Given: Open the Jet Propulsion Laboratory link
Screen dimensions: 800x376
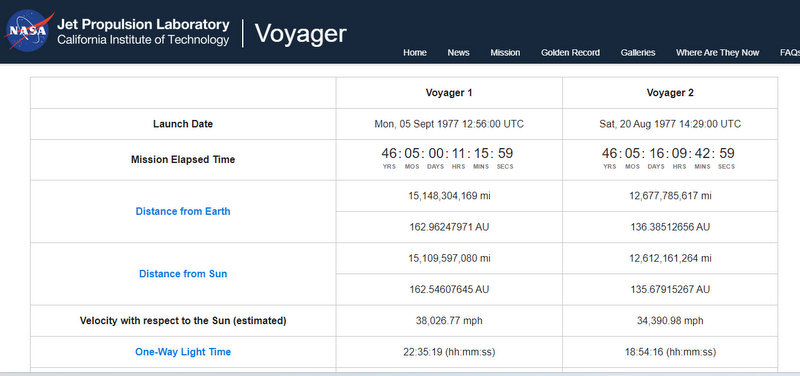Looking at the screenshot, I should (x=143, y=24).
